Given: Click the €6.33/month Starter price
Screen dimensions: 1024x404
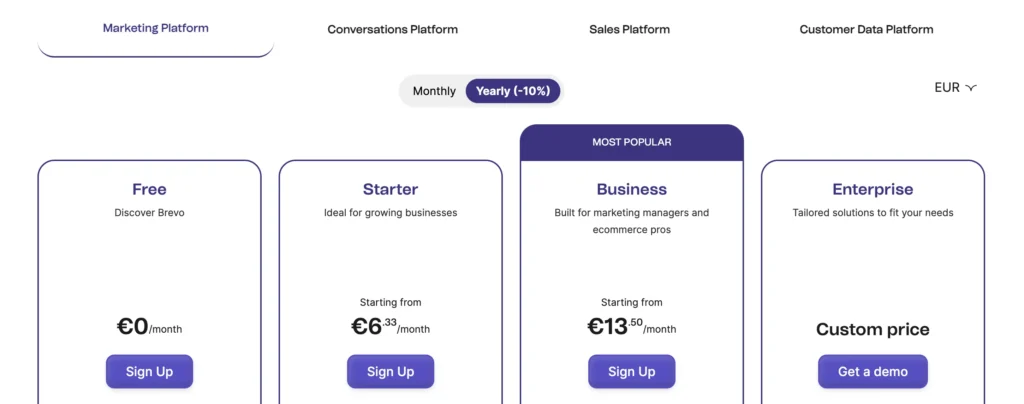Looking at the screenshot, I should pyautogui.click(x=390, y=326).
